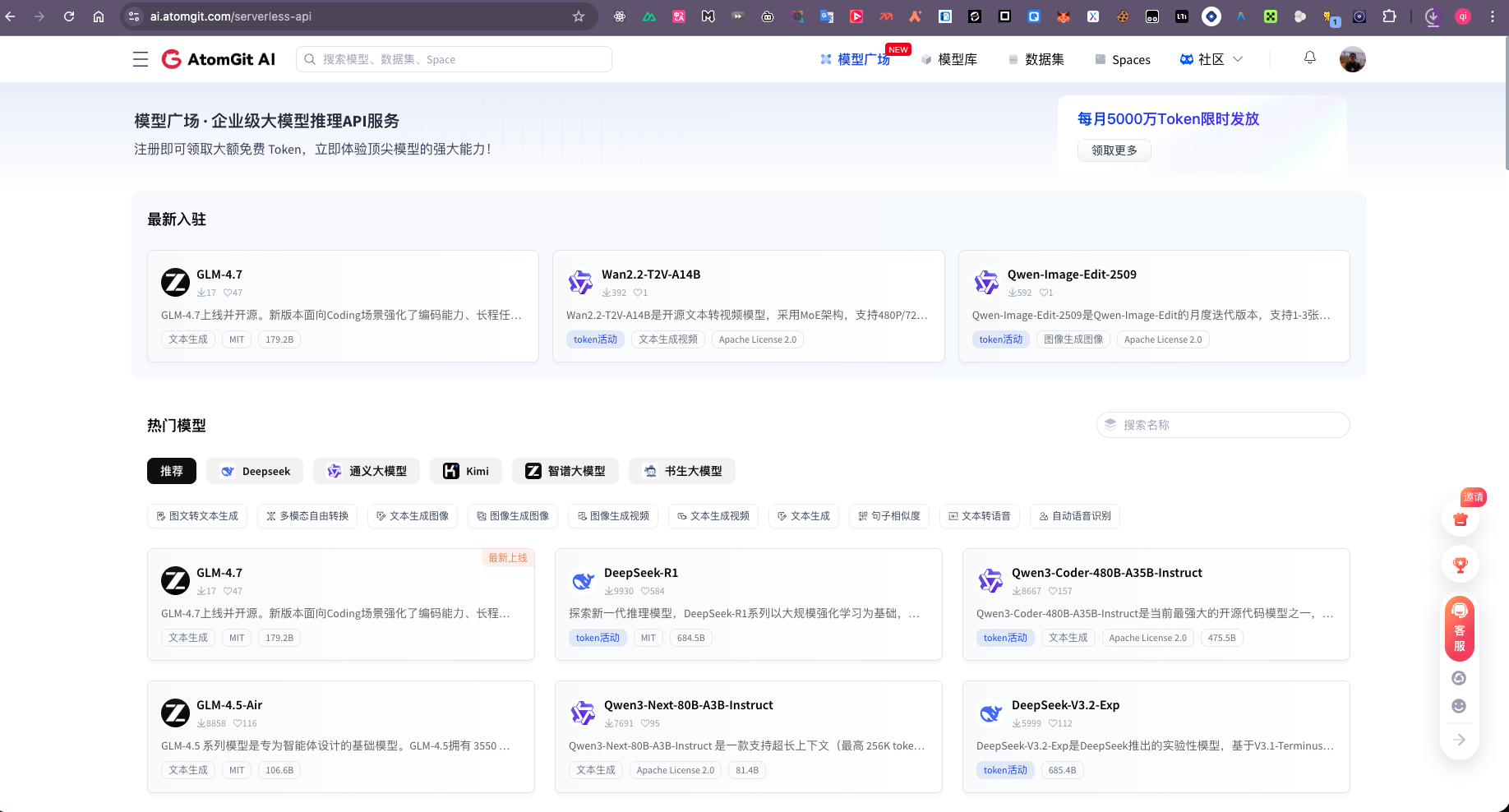The image size is (1509, 812).
Task: Click the DeepSeek-R1 whale logo
Action: coord(583,580)
